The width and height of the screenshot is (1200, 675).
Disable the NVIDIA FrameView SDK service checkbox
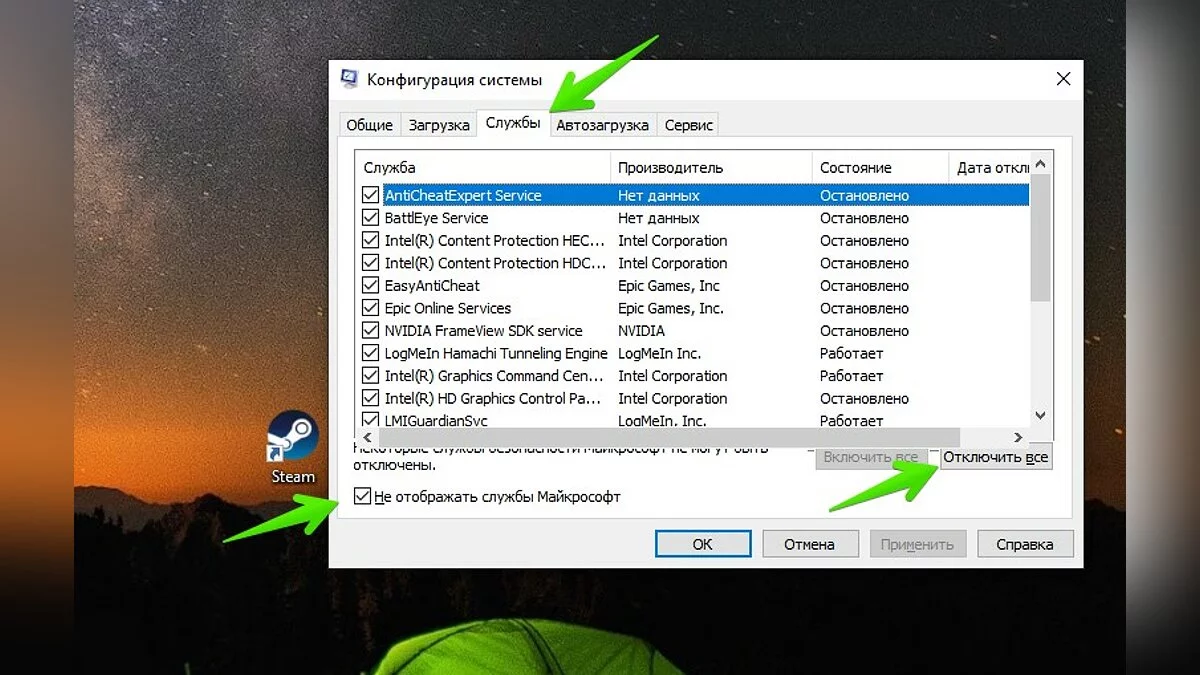click(371, 331)
